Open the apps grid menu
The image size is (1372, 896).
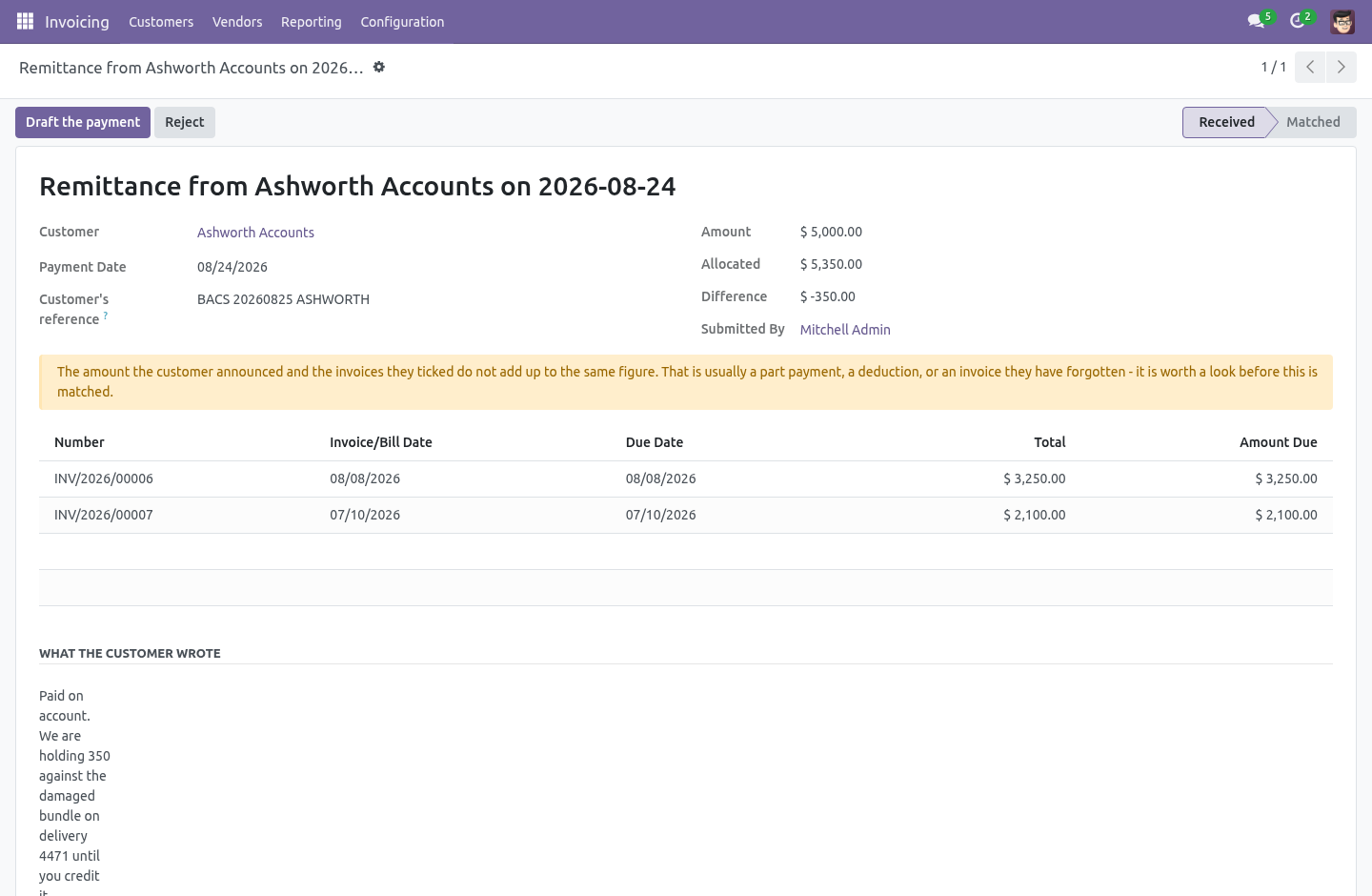pos(26,21)
